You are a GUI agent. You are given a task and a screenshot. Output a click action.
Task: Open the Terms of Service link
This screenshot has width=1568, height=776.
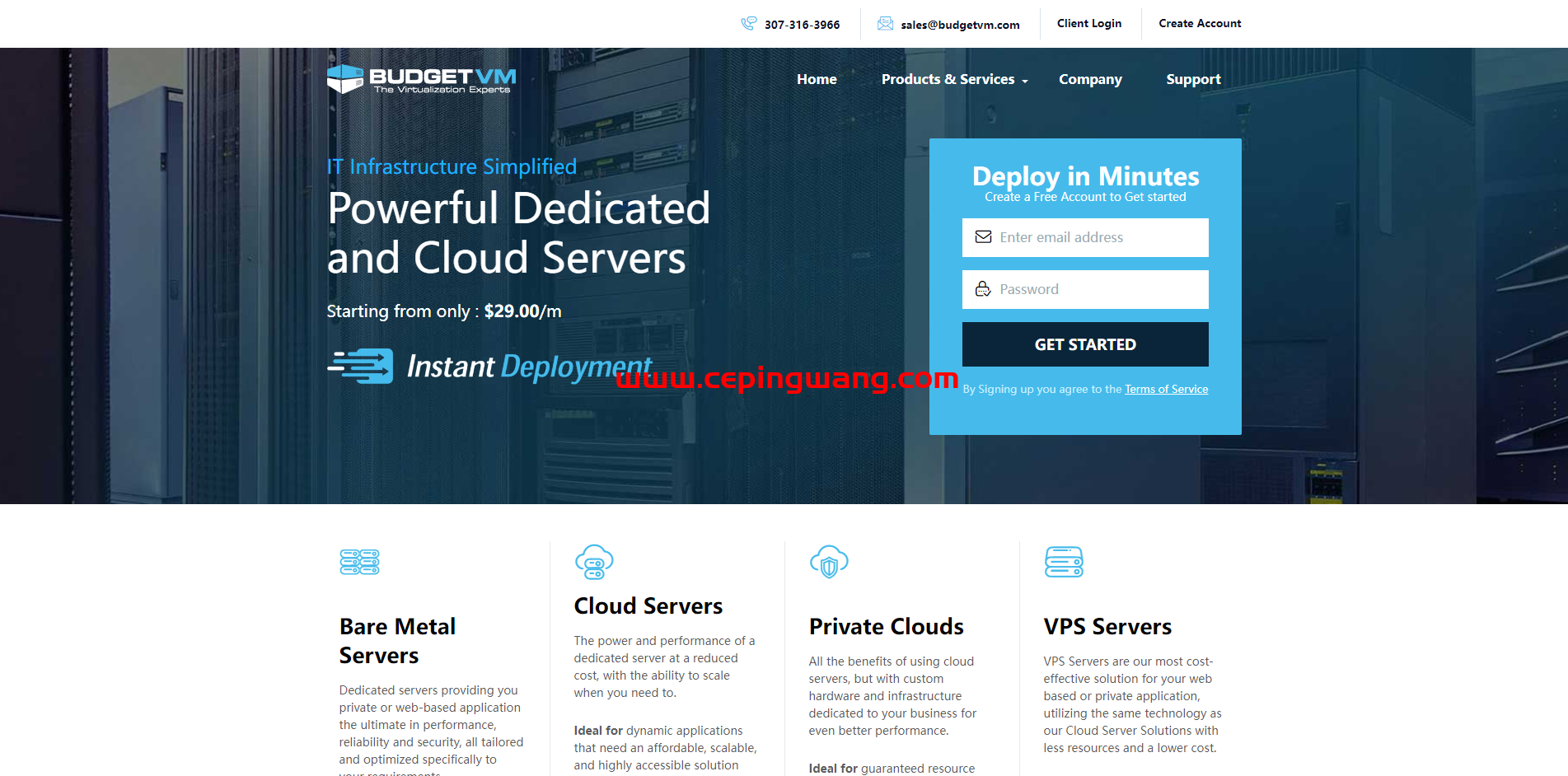click(1166, 390)
